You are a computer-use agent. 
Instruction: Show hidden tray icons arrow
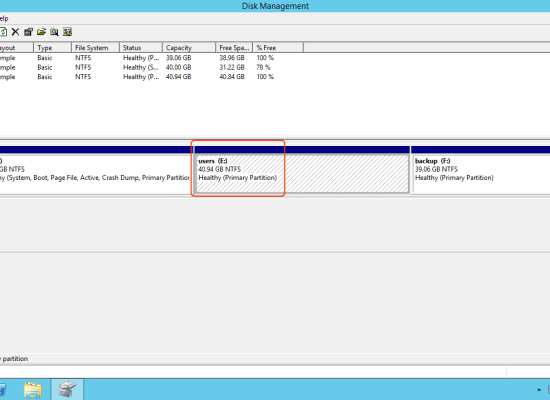click(x=539, y=390)
